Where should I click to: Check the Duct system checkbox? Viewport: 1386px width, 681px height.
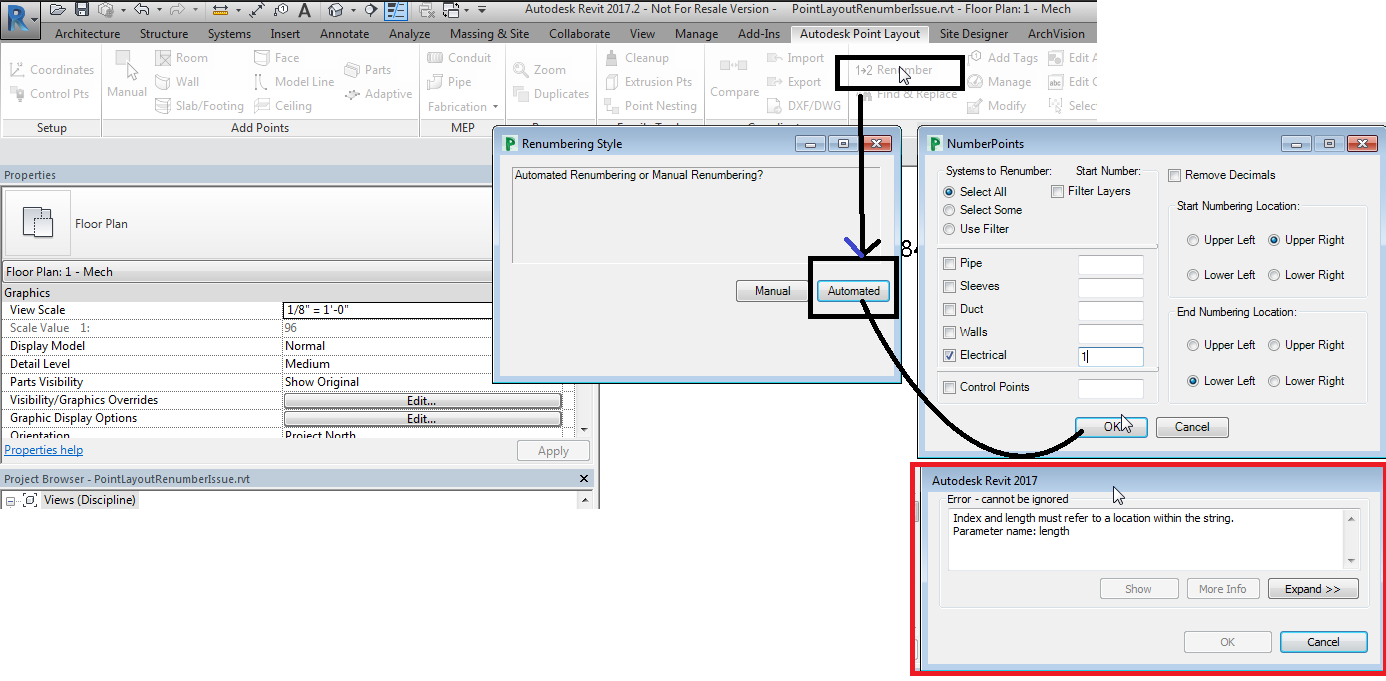950,310
